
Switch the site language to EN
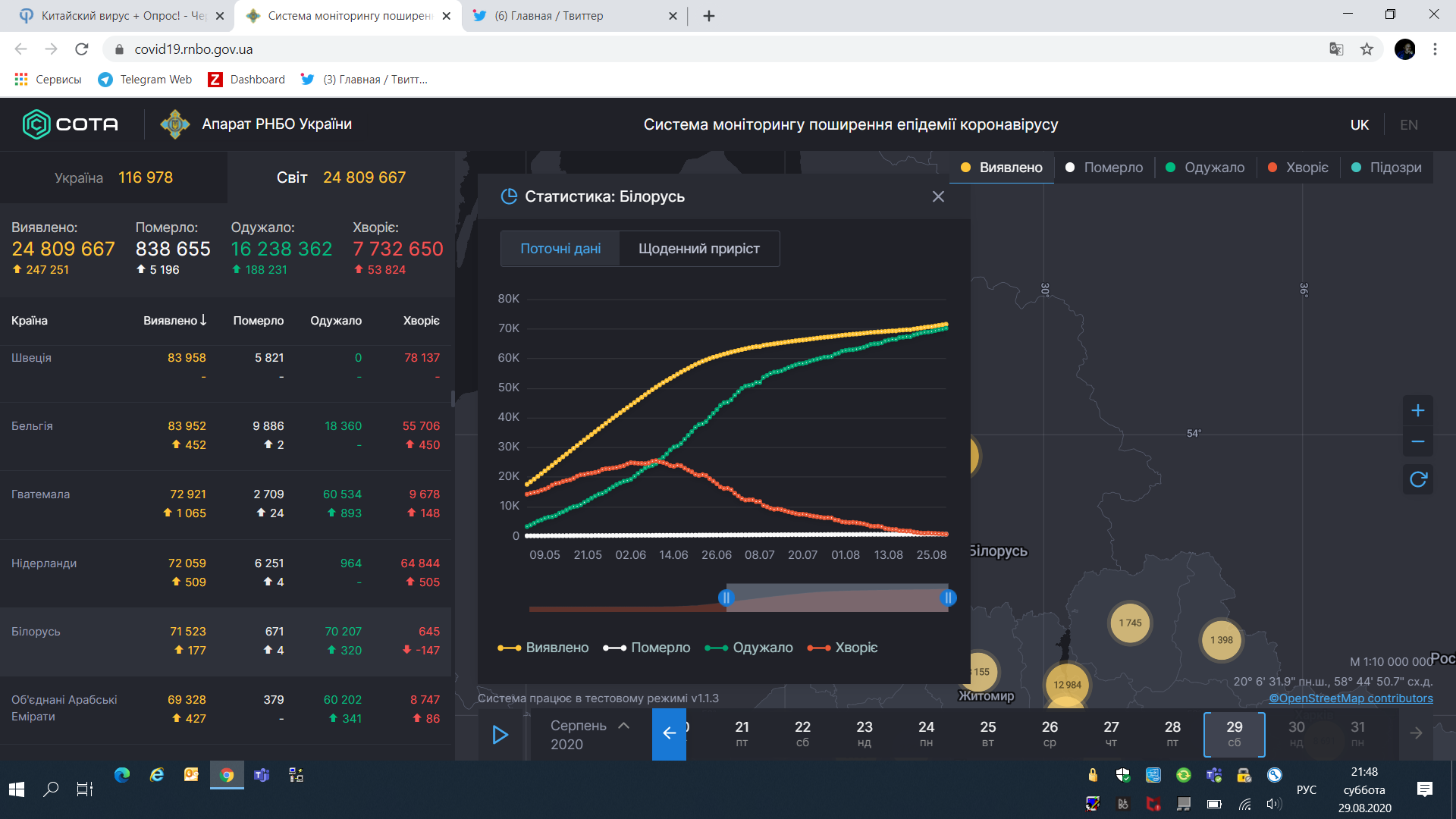coord(1408,125)
